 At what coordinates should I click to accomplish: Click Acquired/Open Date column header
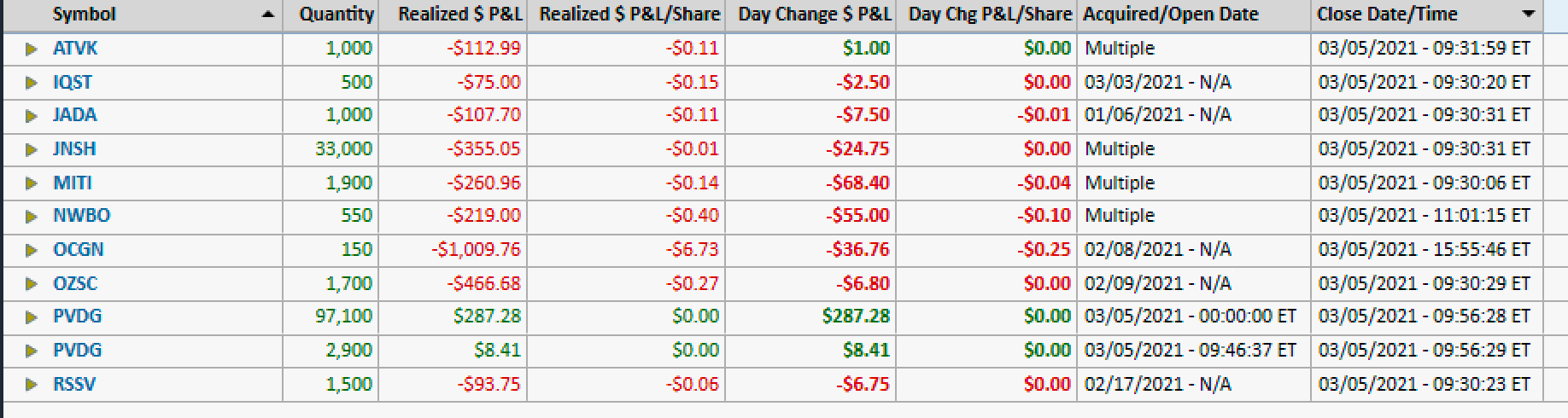coord(1170,15)
